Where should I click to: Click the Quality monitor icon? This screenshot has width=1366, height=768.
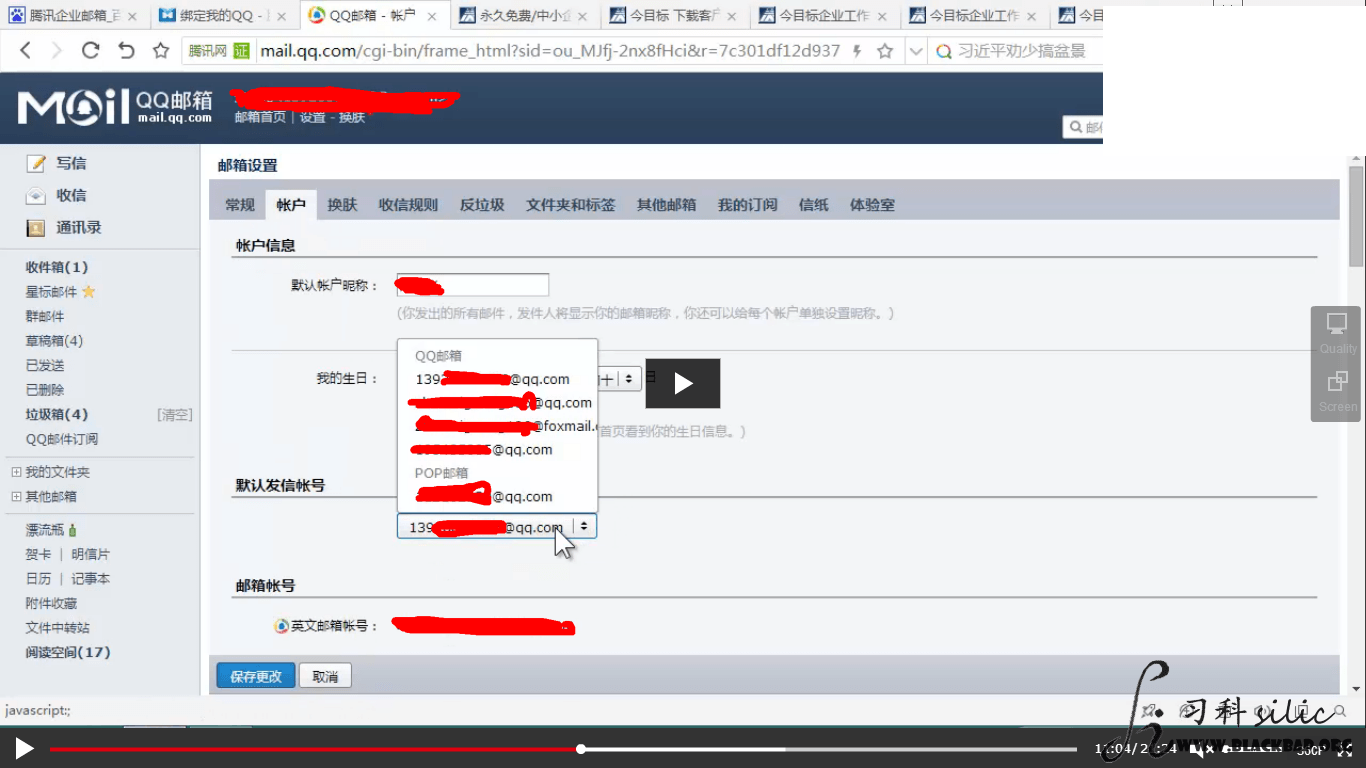(1337, 323)
